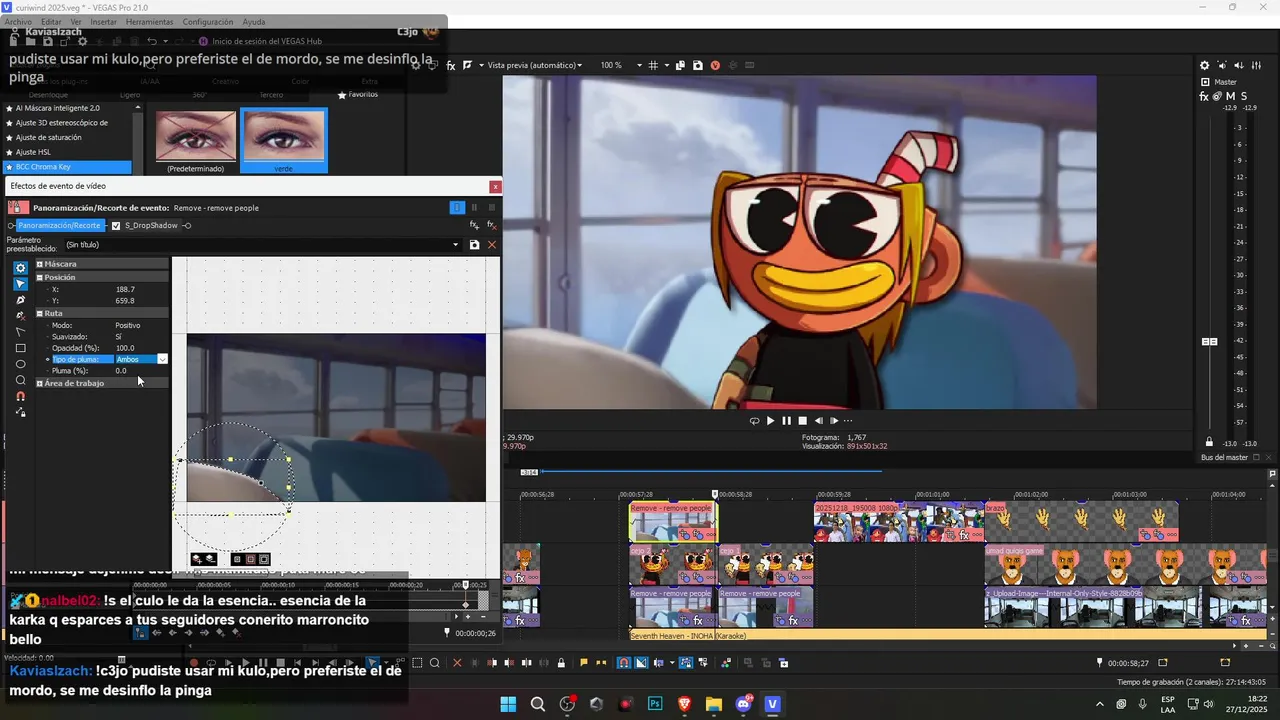
Task: Open the Insertar menu
Action: 103,22
